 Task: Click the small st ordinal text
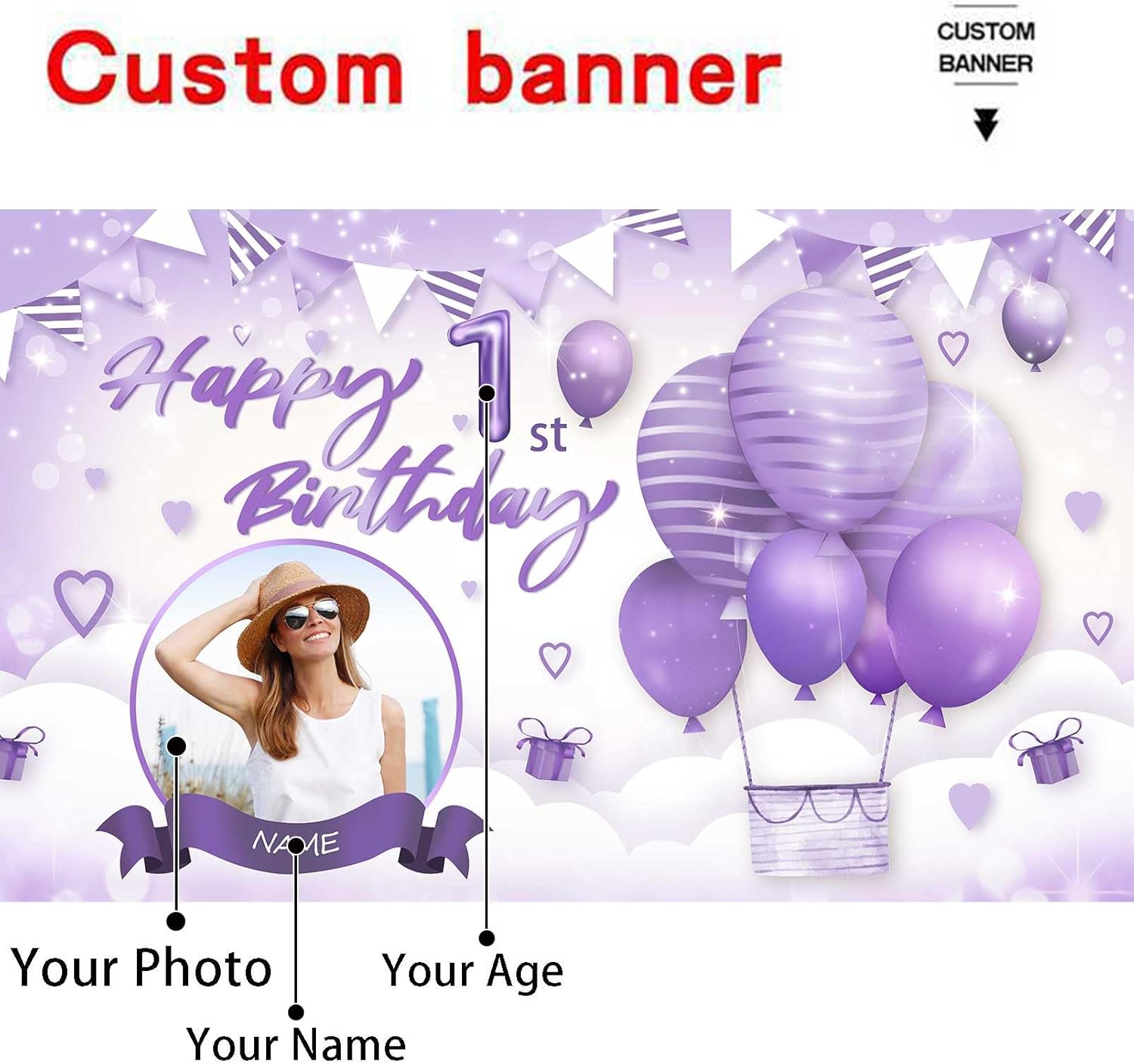[548, 436]
